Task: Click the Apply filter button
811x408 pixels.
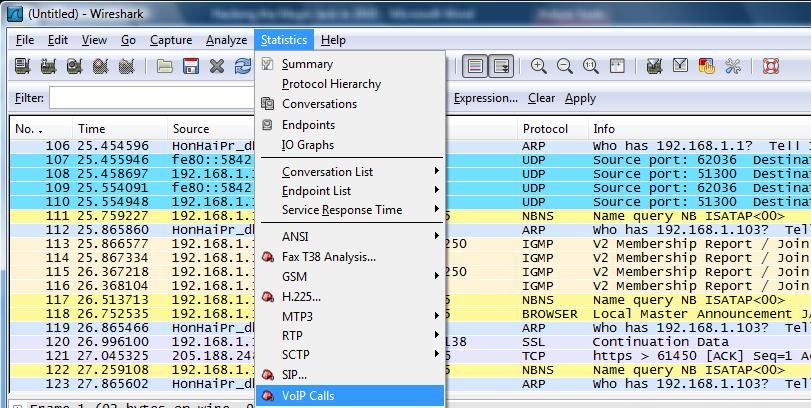Action: coord(580,98)
